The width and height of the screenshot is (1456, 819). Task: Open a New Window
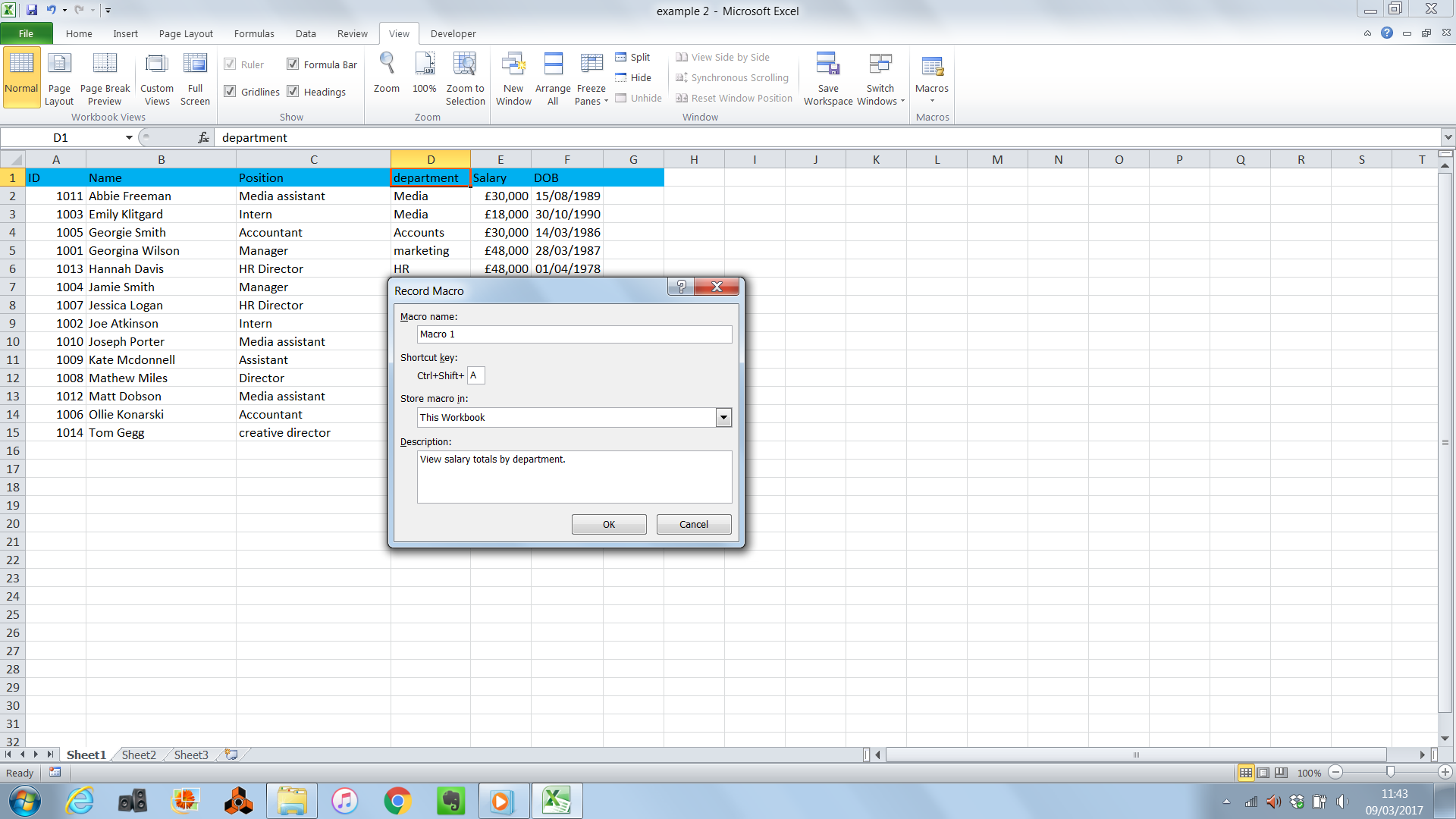point(513,79)
